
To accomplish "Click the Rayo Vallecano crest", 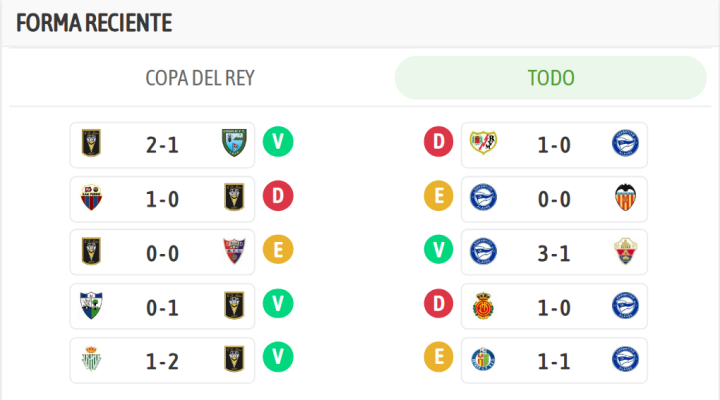I will (483, 144).
